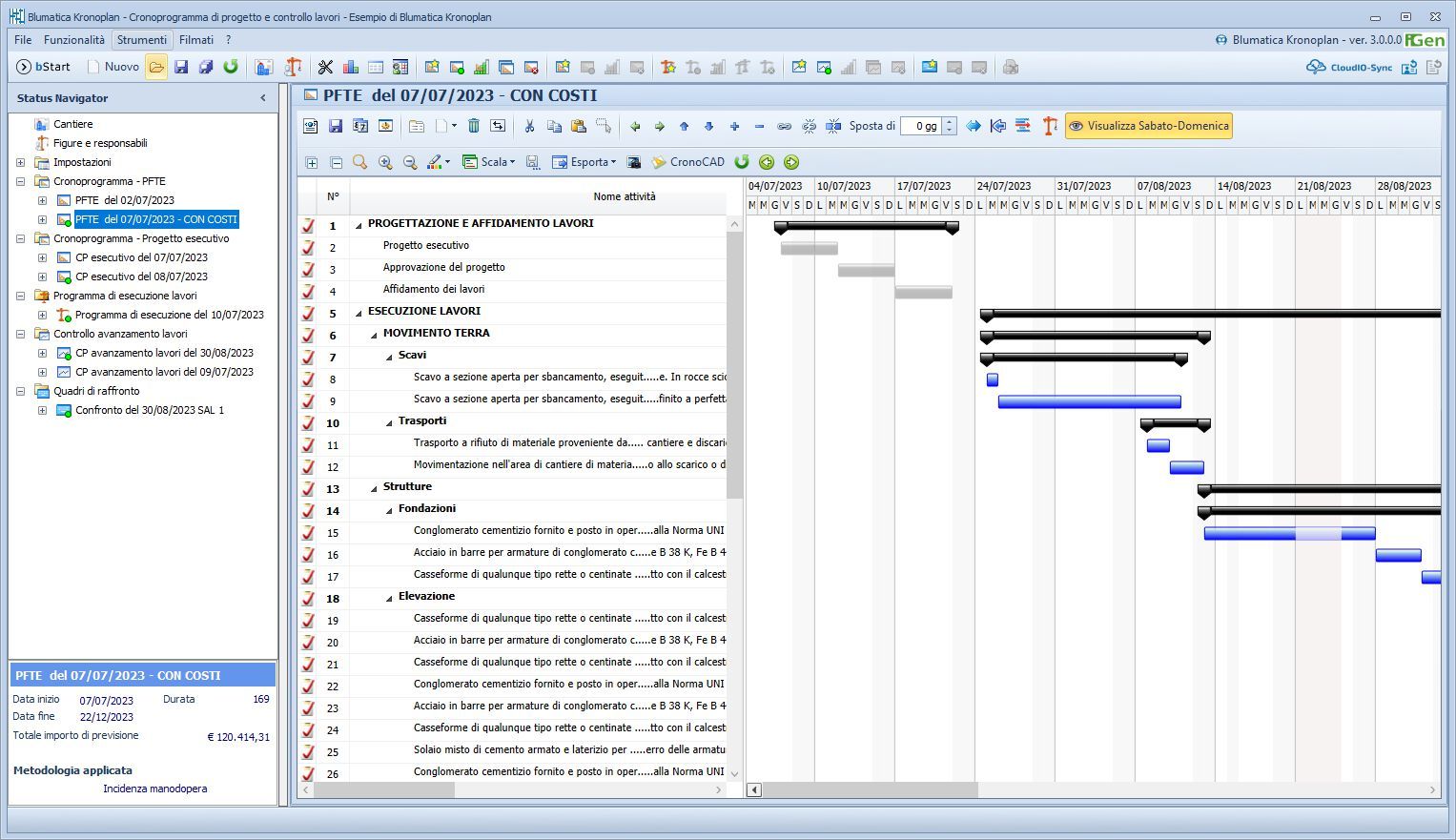Viewport: 1456px width, 840px height.
Task: Expand the Impostazioni tree node
Action: 20,162
